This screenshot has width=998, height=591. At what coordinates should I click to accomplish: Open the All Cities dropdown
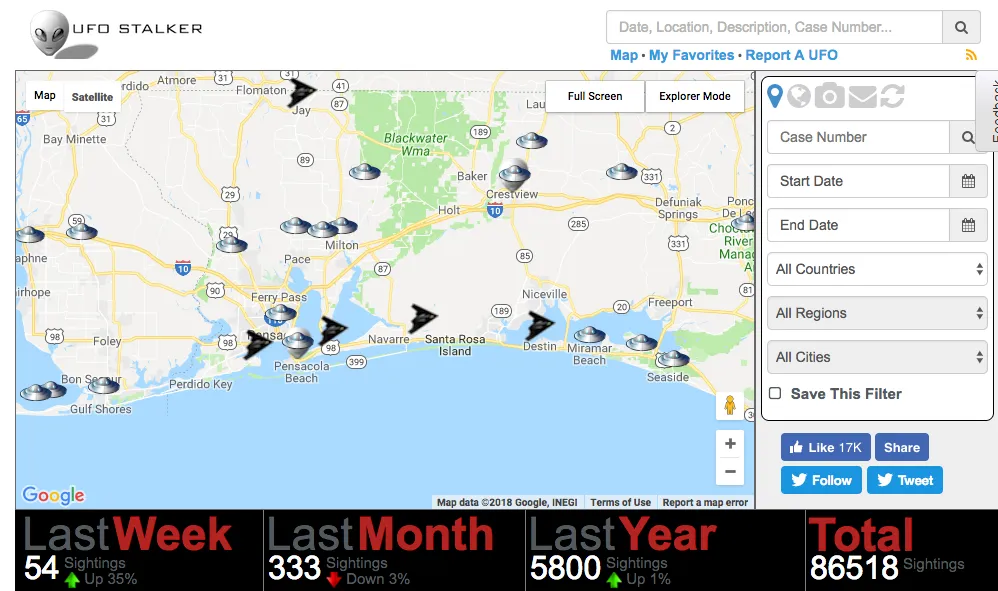pyautogui.click(x=877, y=357)
